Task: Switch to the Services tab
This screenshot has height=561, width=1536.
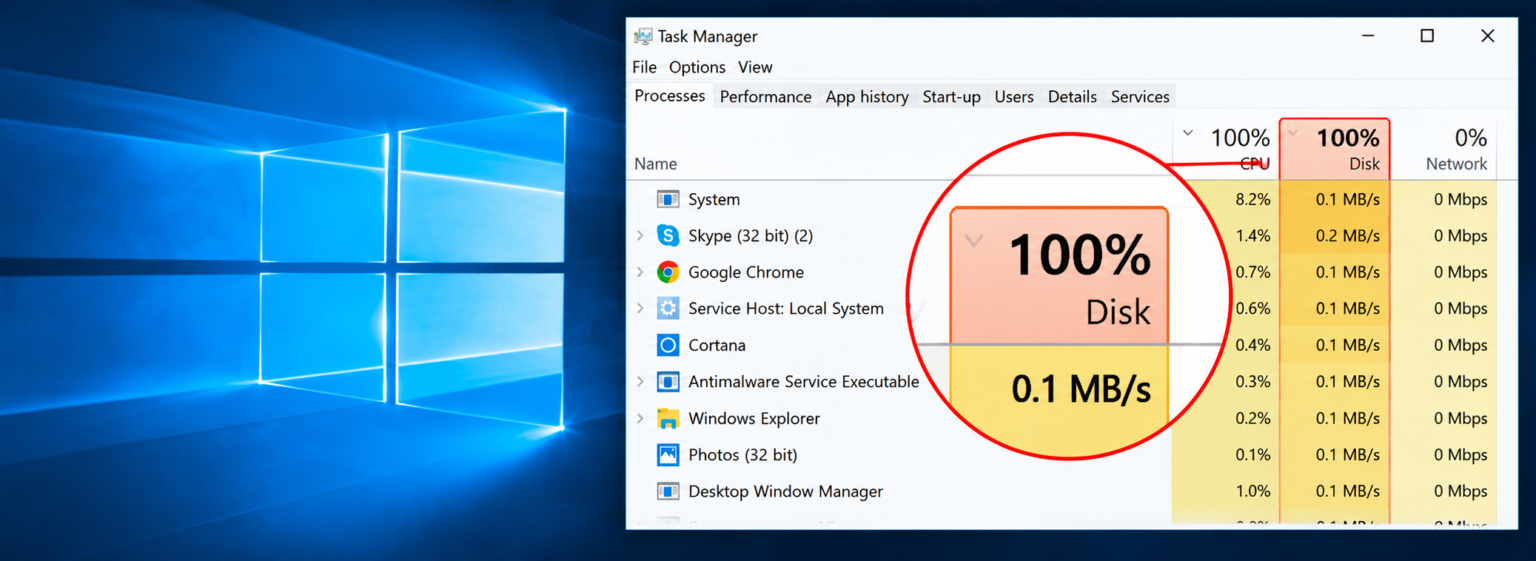Action: tap(1140, 97)
